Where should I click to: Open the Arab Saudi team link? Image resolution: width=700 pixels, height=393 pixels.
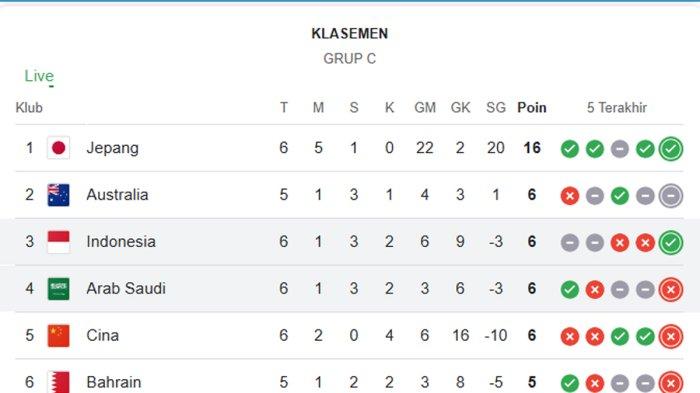click(126, 288)
